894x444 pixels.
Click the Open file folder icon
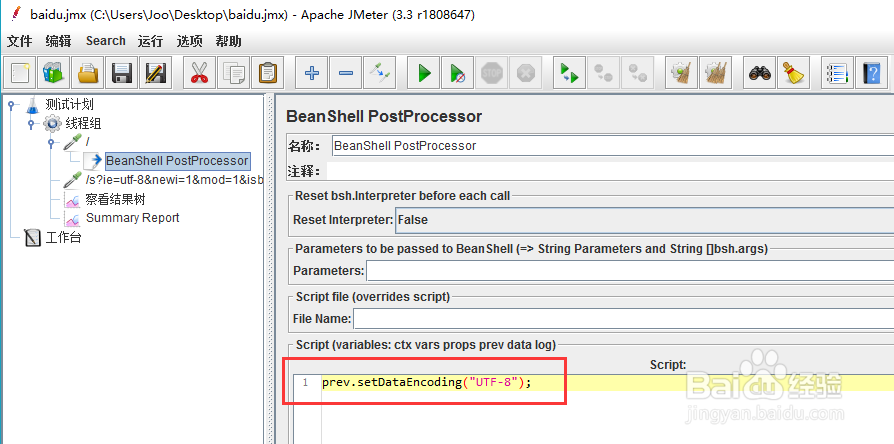pos(88,73)
